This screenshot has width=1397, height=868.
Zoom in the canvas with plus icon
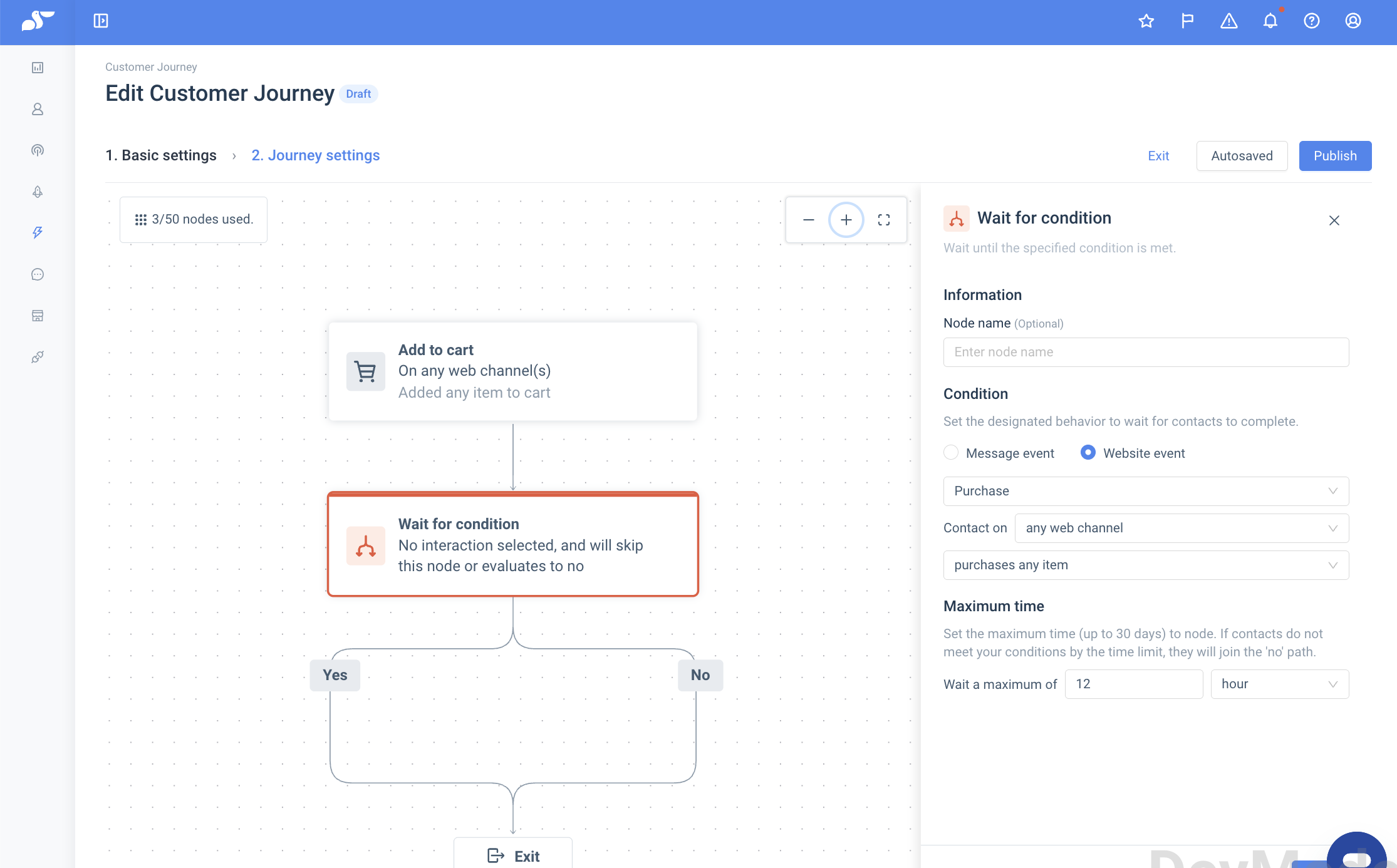[846, 220]
